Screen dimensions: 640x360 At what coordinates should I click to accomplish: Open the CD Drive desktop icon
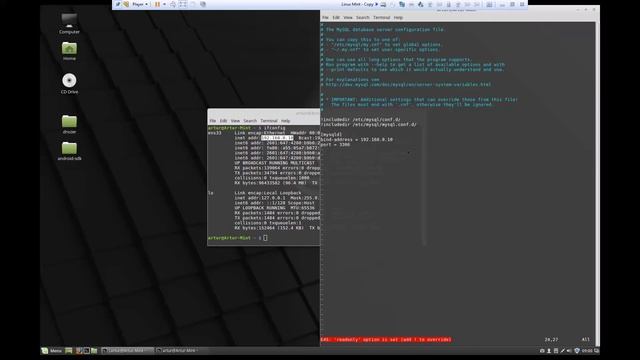tap(69, 83)
